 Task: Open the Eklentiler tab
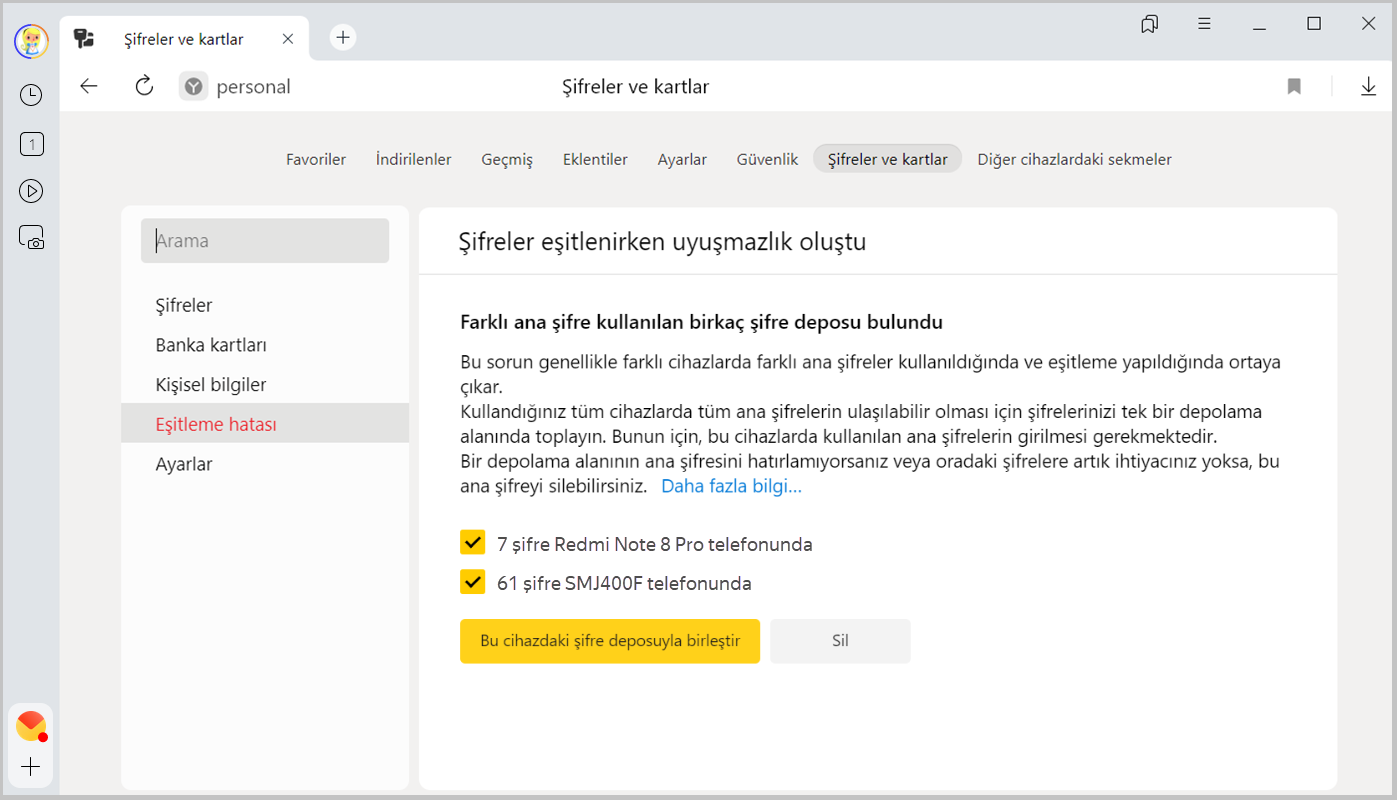[595, 159]
